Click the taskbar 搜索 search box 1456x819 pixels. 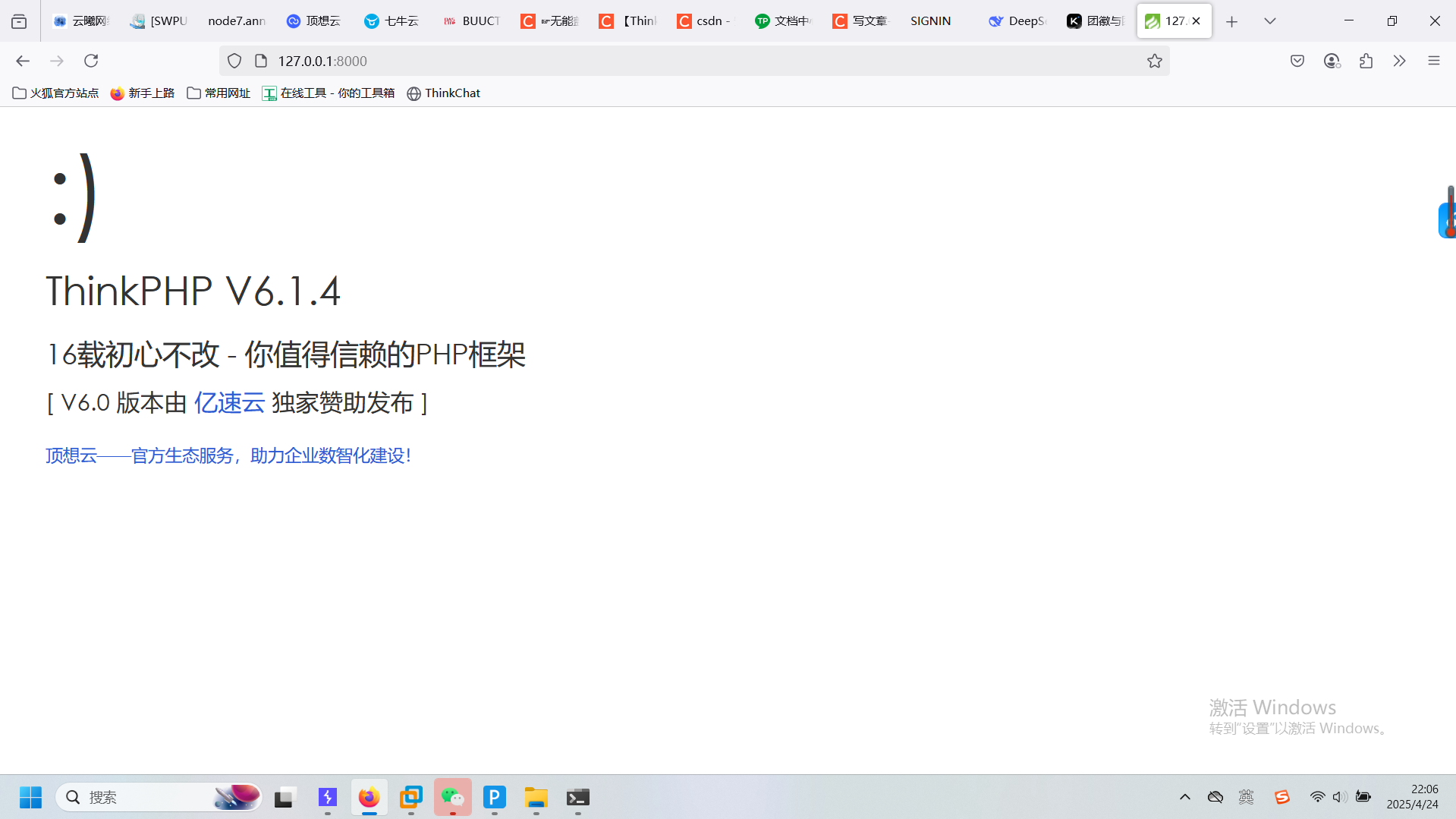[x=158, y=797]
